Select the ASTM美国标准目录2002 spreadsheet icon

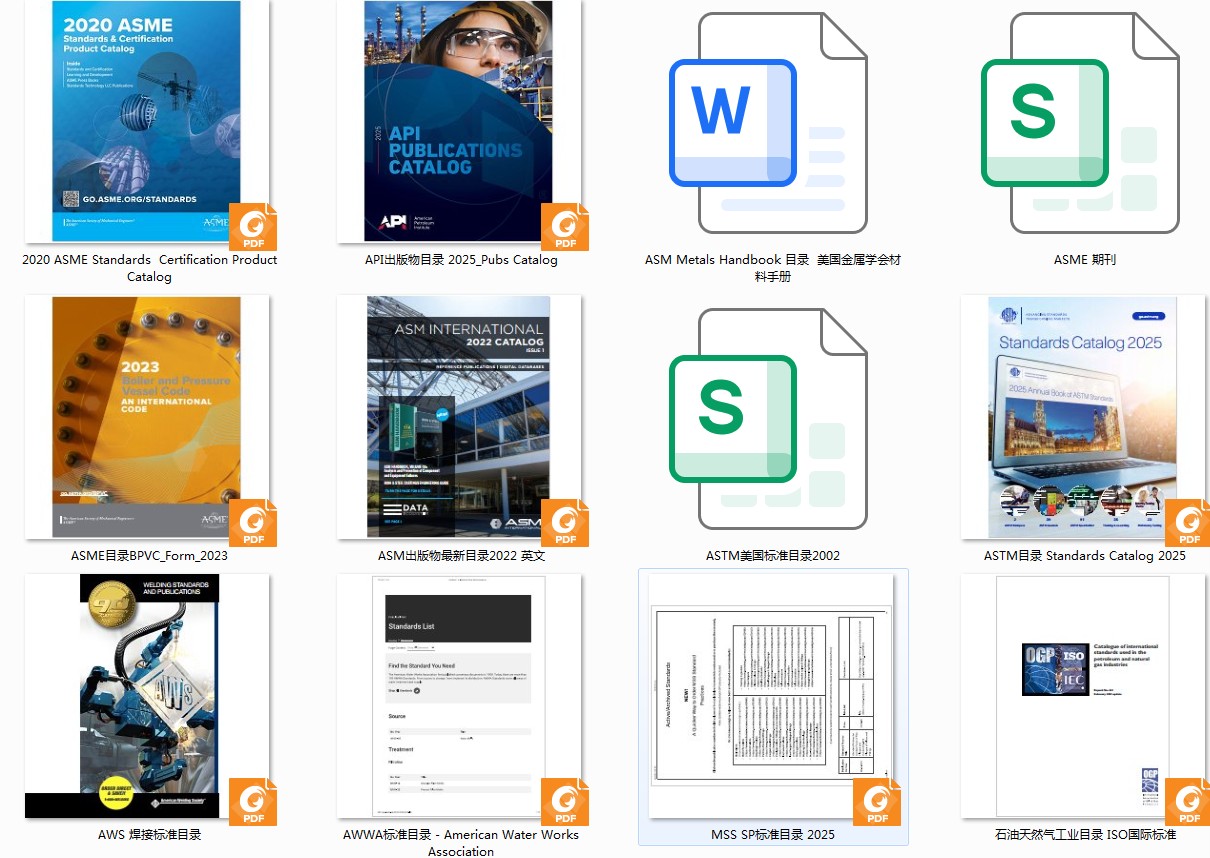(768, 419)
